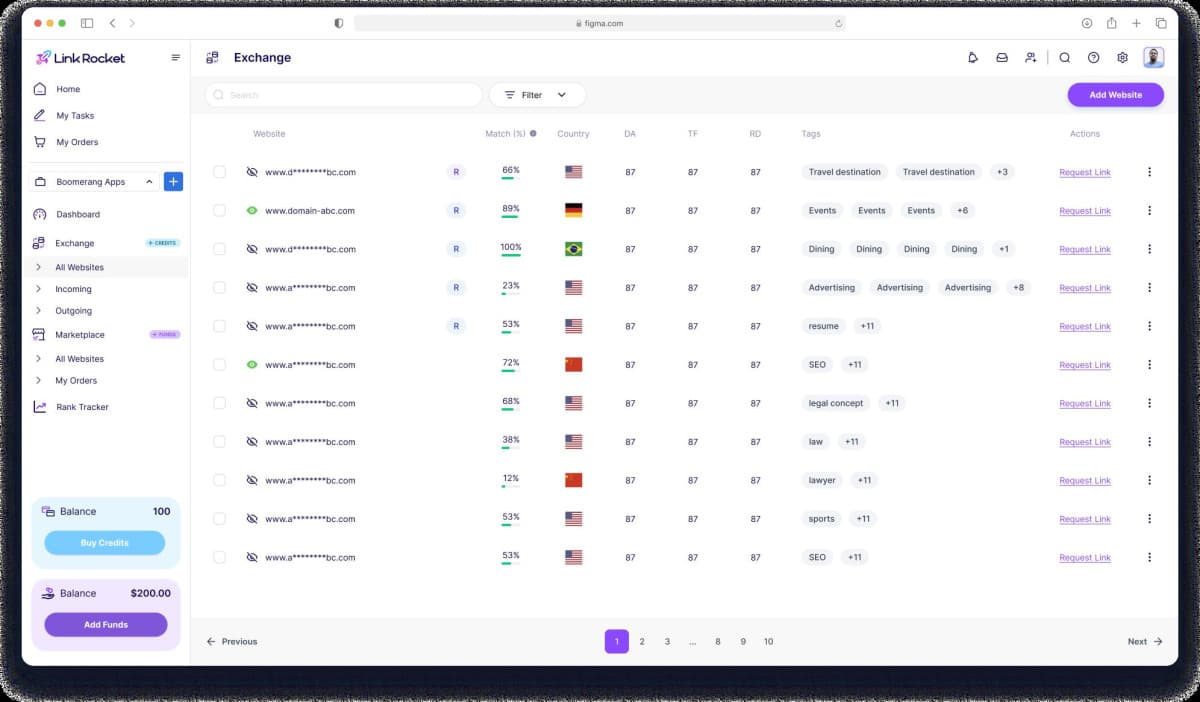
Task: Open search from the top toolbar
Action: [x=1065, y=58]
